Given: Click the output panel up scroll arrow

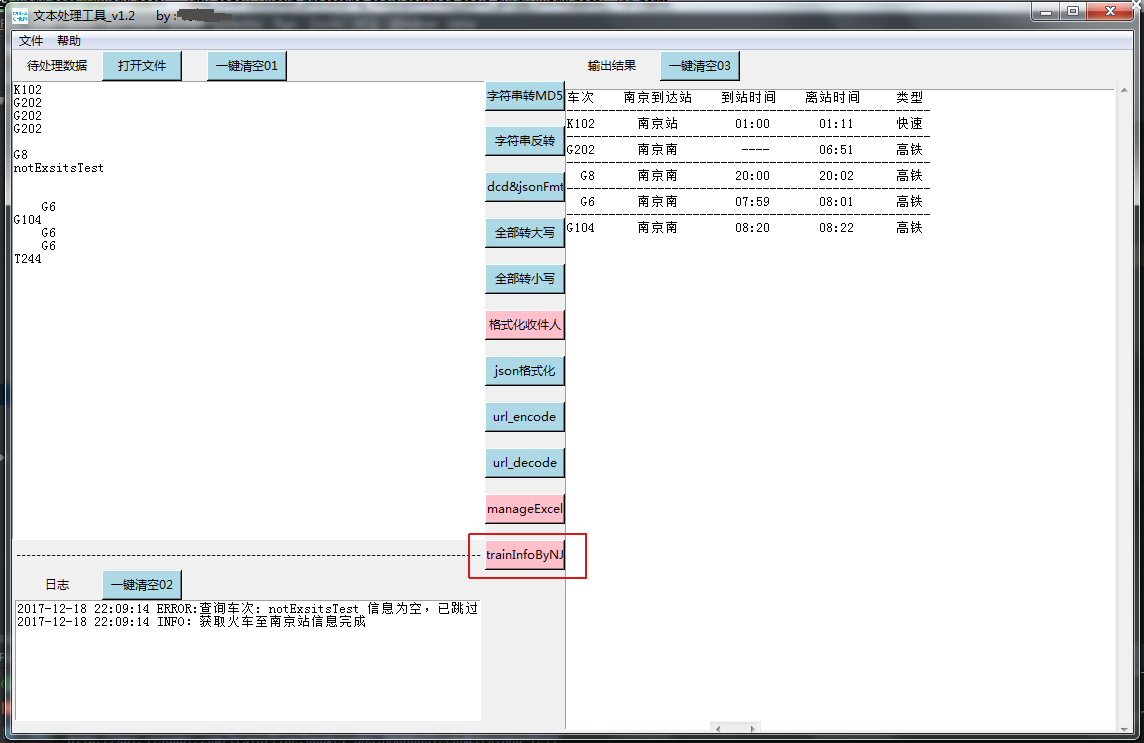Looking at the screenshot, I should [1124, 89].
